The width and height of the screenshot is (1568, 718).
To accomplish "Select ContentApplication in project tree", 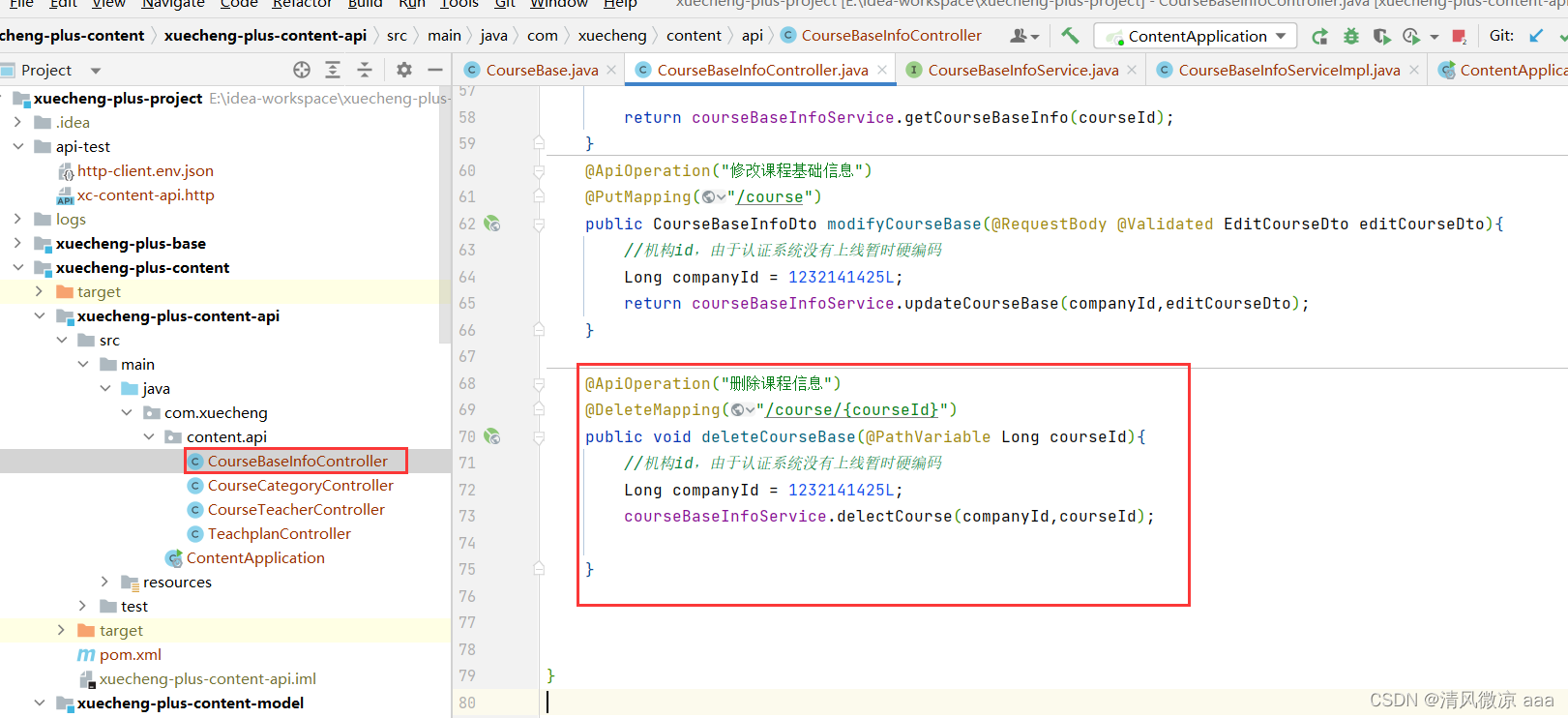I will tap(255, 557).
